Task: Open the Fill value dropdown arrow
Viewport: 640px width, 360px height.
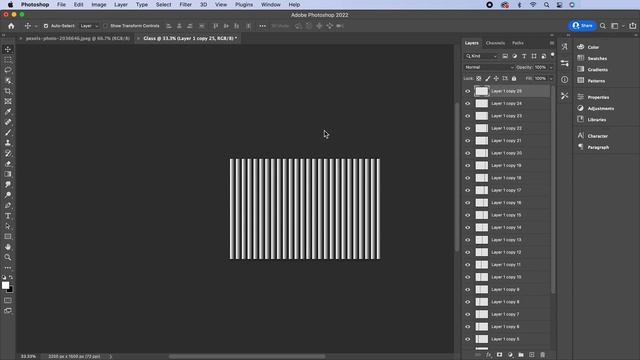Action: pos(551,78)
